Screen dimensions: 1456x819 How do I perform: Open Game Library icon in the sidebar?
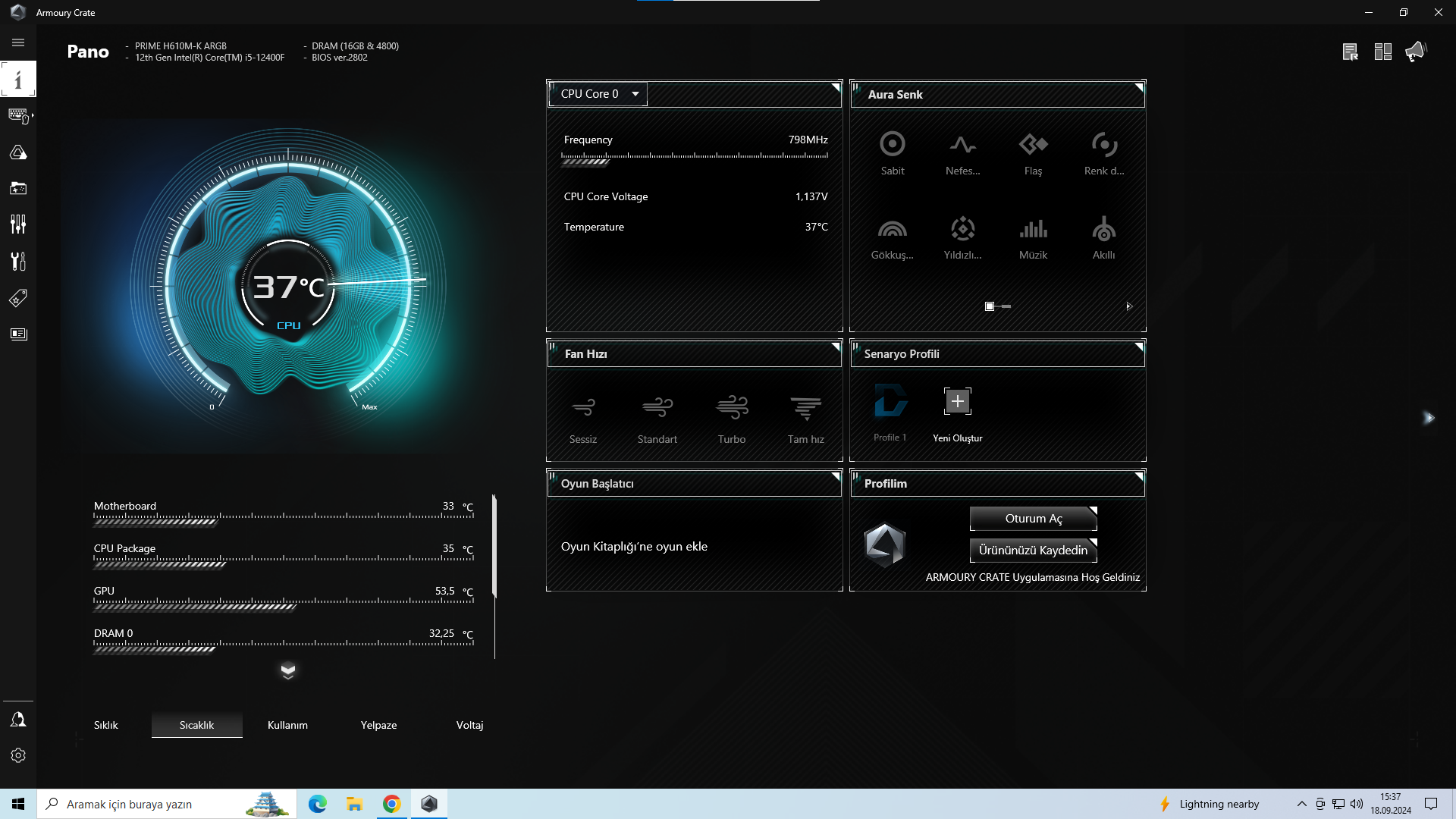[x=18, y=188]
